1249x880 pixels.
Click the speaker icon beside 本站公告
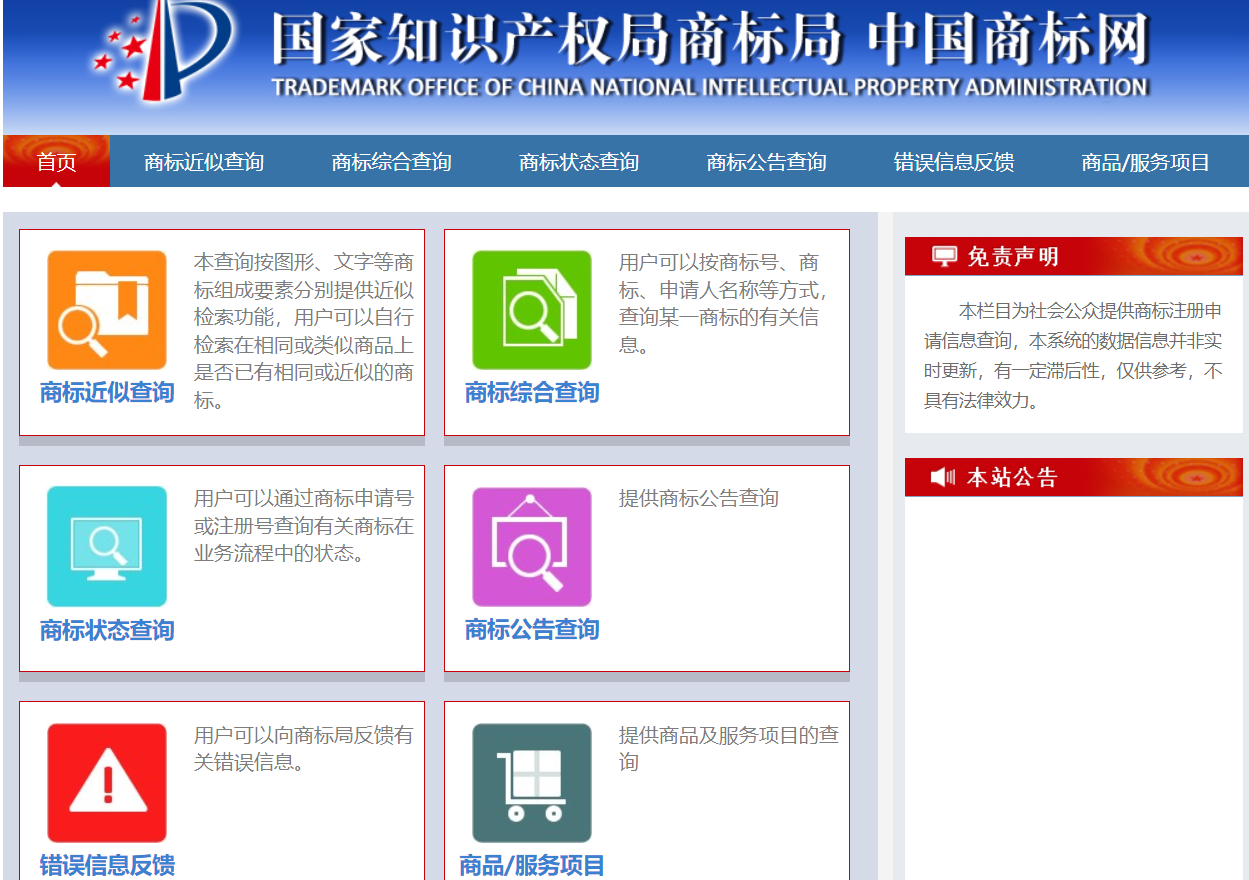click(x=943, y=477)
